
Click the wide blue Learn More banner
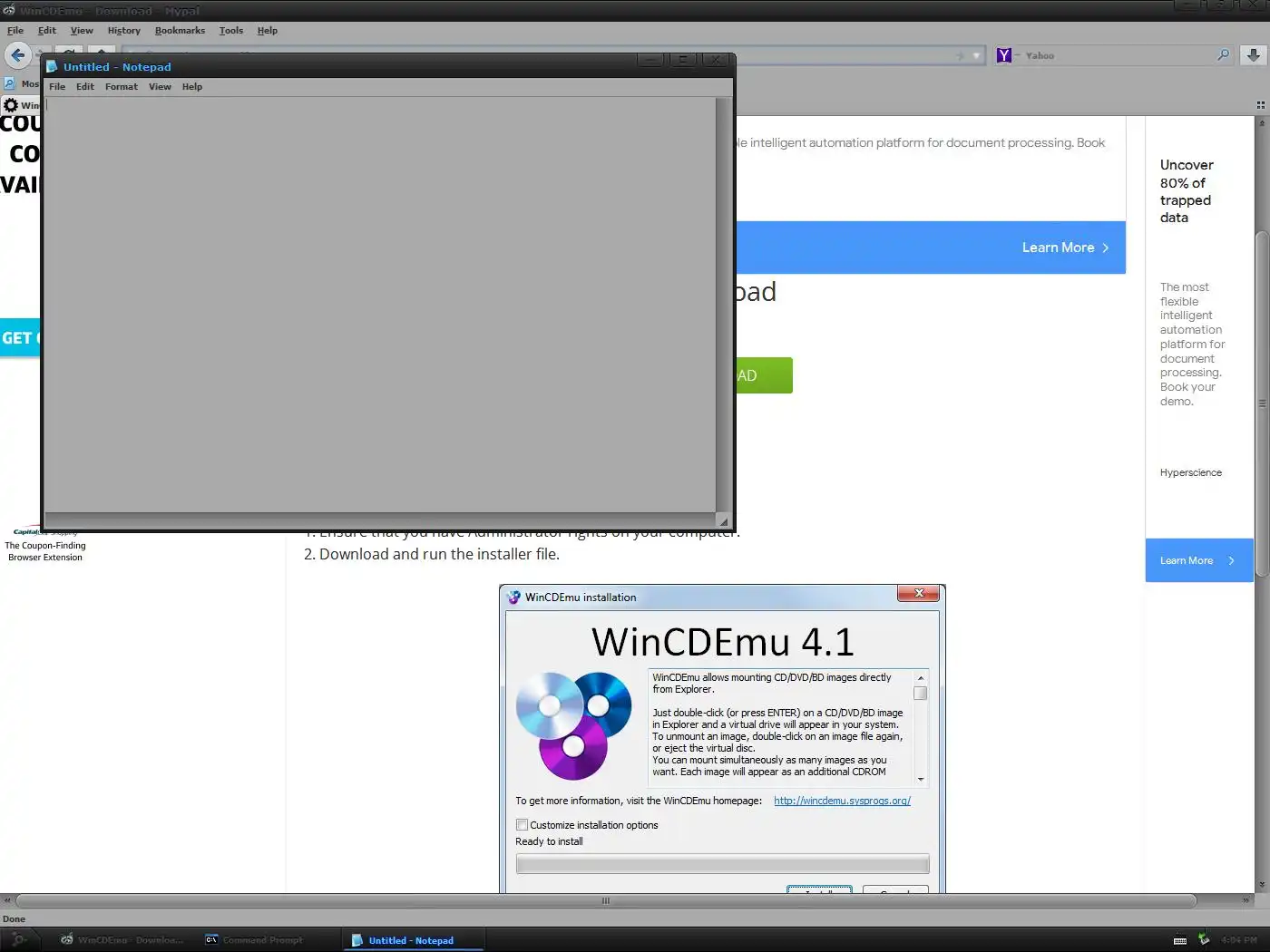(x=931, y=248)
